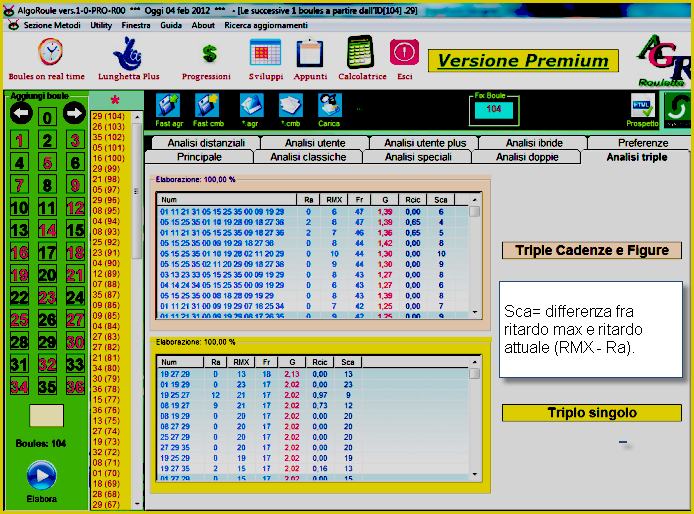Viewport: 694px width, 514px height.
Task: Open Ricerca aggiornamenti menu
Action: (266, 25)
